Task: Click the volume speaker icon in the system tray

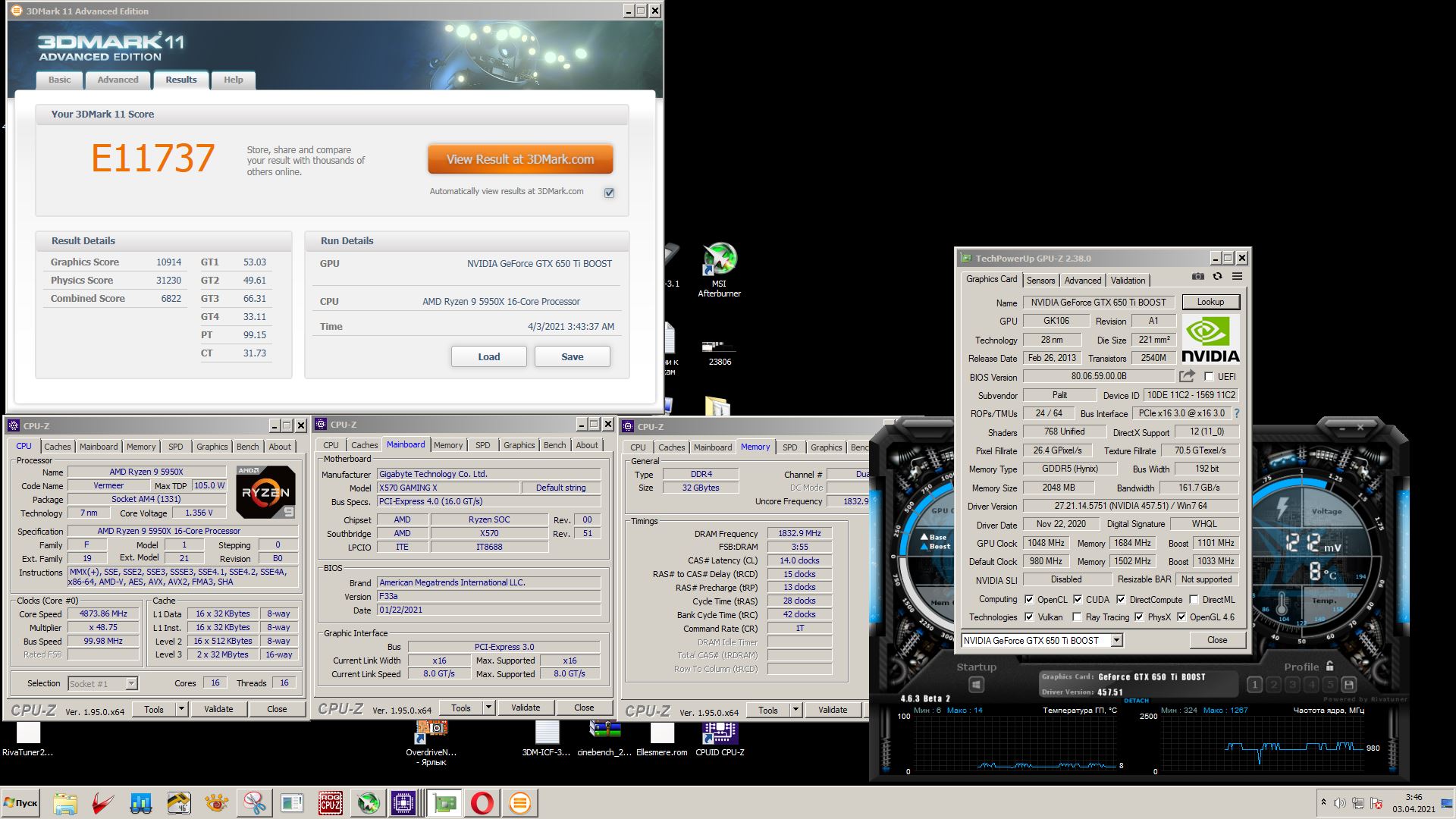Action: click(1339, 803)
